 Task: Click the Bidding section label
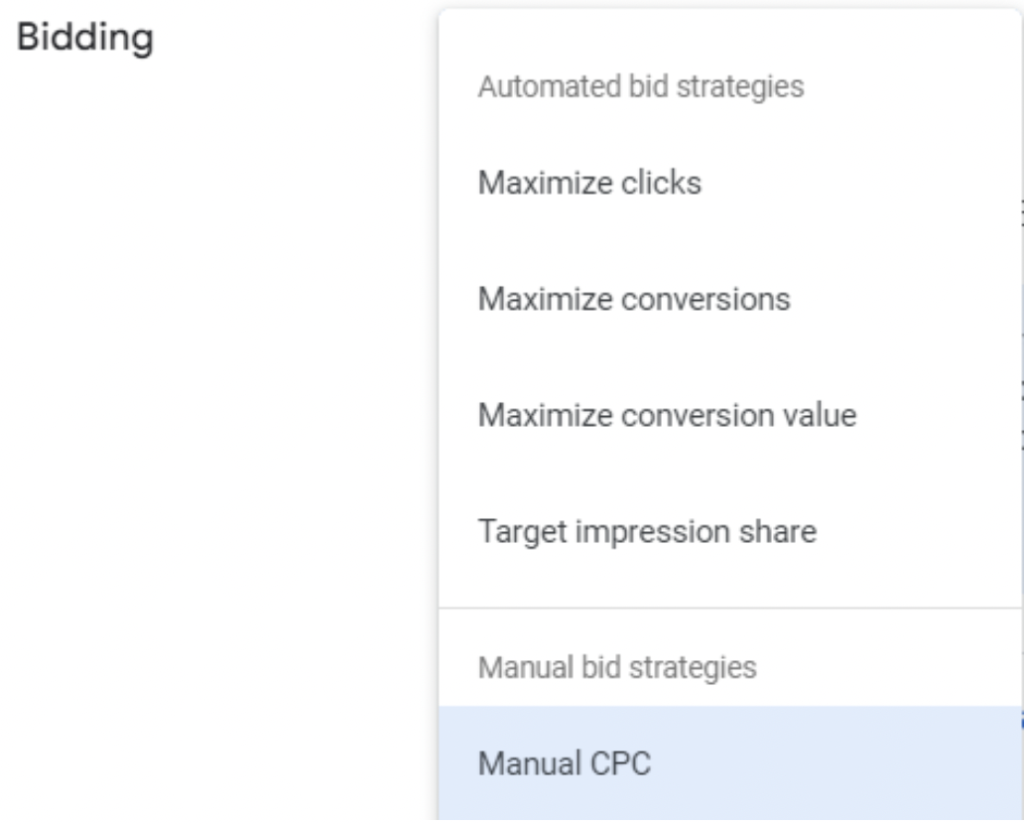pos(86,38)
